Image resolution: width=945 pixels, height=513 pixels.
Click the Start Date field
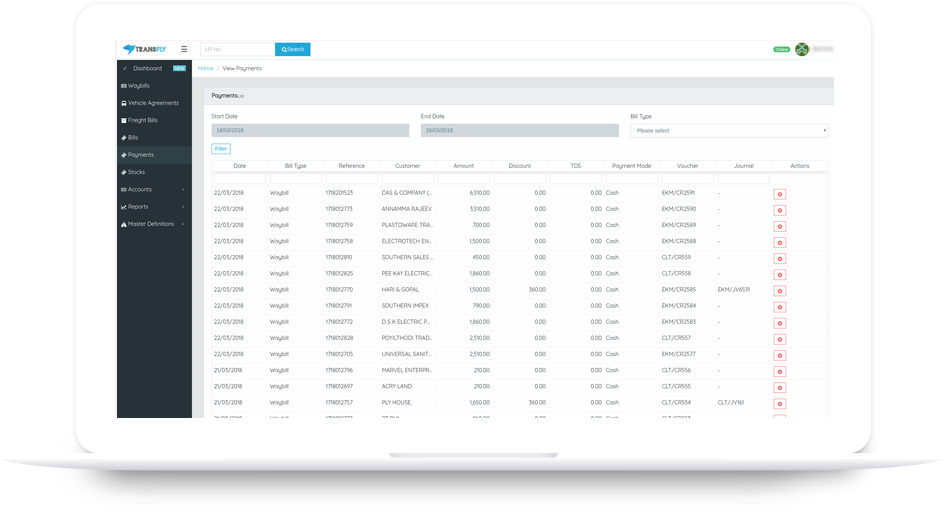click(311, 131)
